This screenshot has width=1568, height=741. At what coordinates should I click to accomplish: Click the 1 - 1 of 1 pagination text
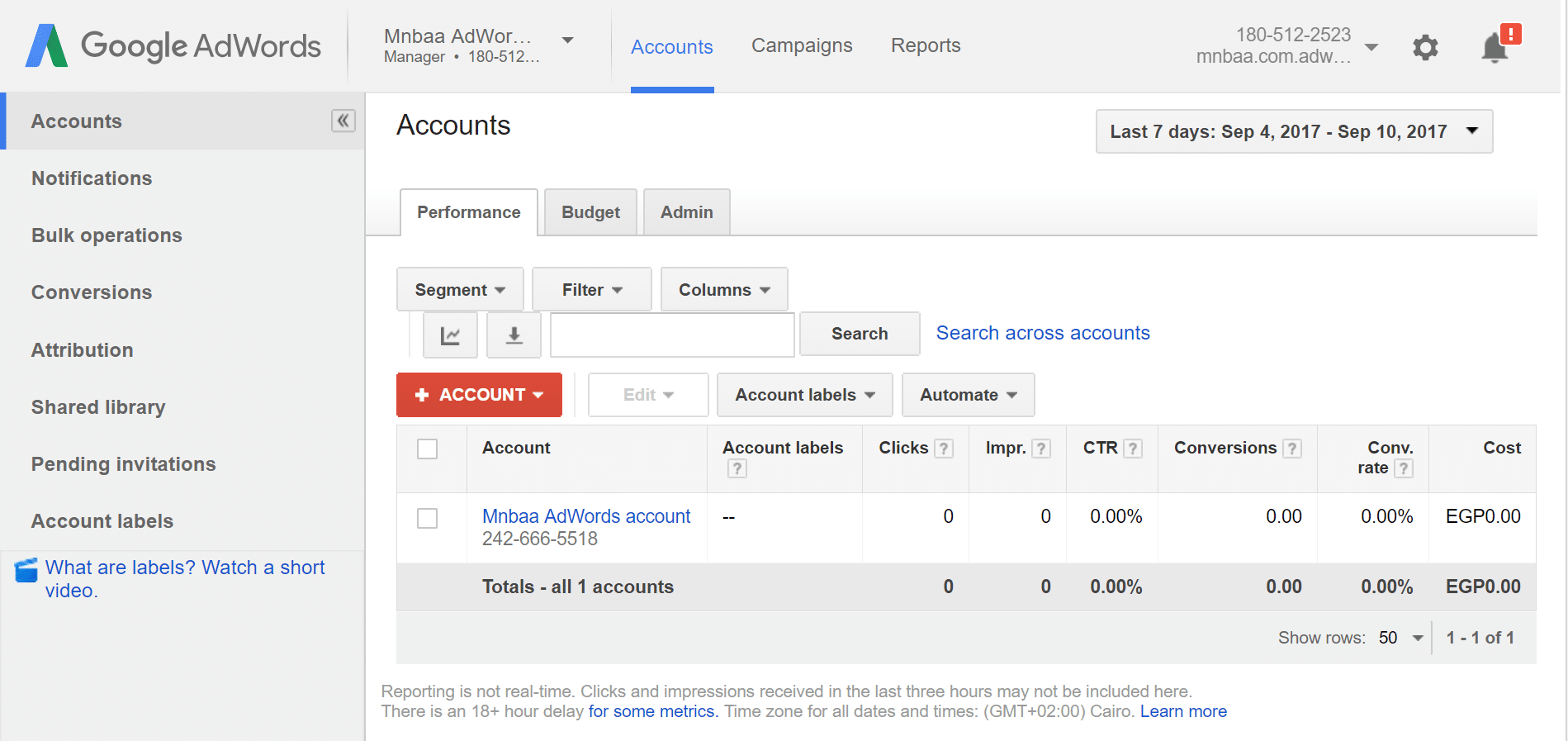point(1480,638)
